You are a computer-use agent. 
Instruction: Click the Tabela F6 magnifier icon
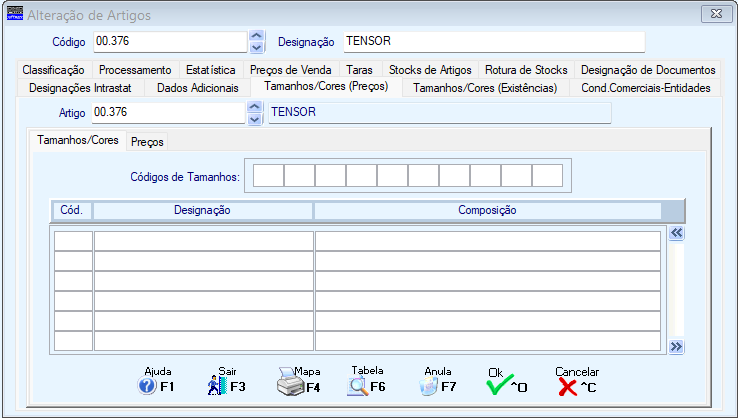tap(358, 386)
